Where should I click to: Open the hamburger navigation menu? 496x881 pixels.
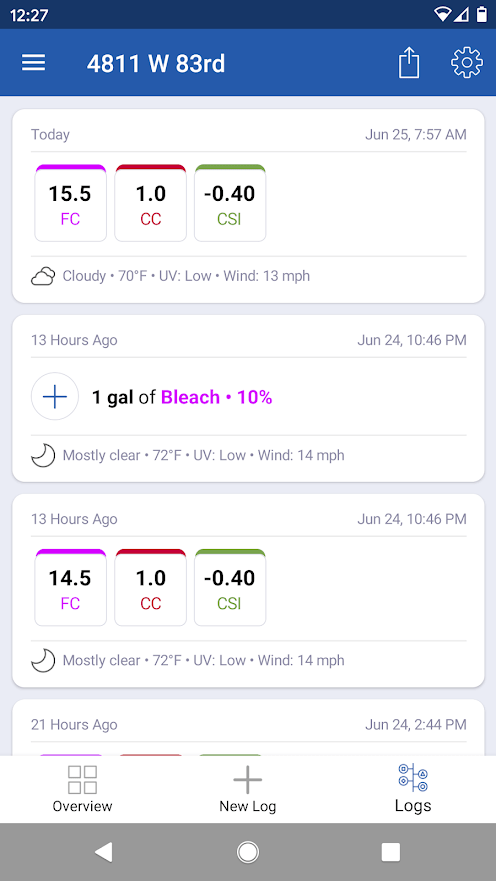coord(34,63)
